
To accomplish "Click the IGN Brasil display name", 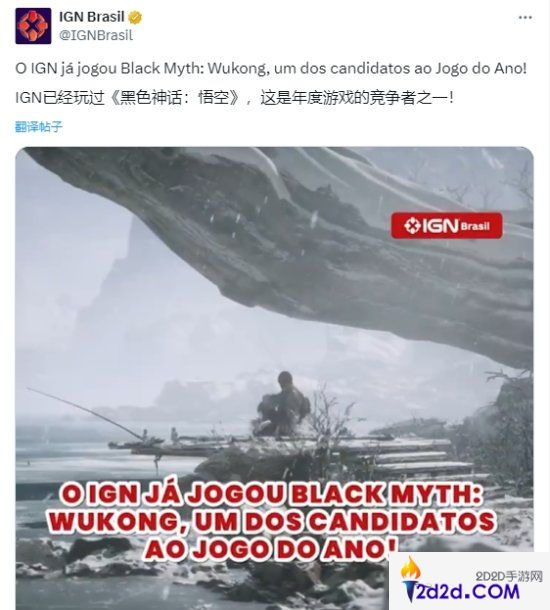I will click(91, 17).
